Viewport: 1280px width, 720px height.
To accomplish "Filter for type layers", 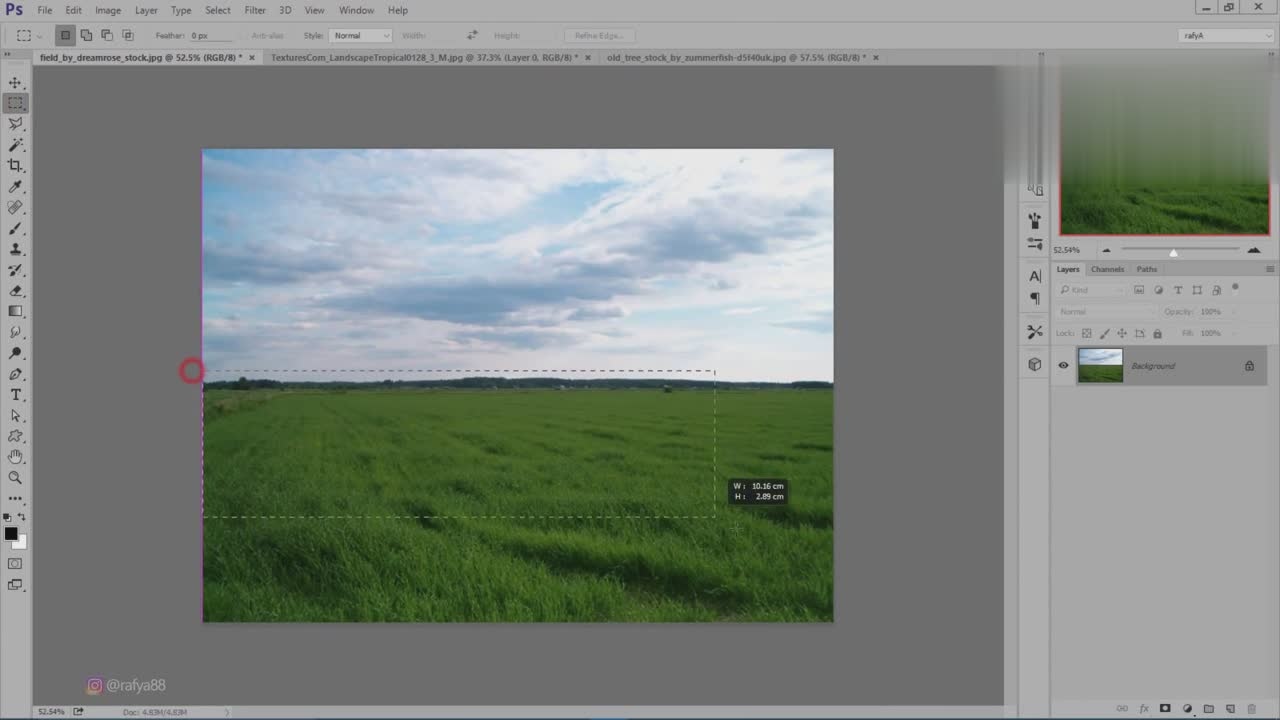I will pos(1178,290).
